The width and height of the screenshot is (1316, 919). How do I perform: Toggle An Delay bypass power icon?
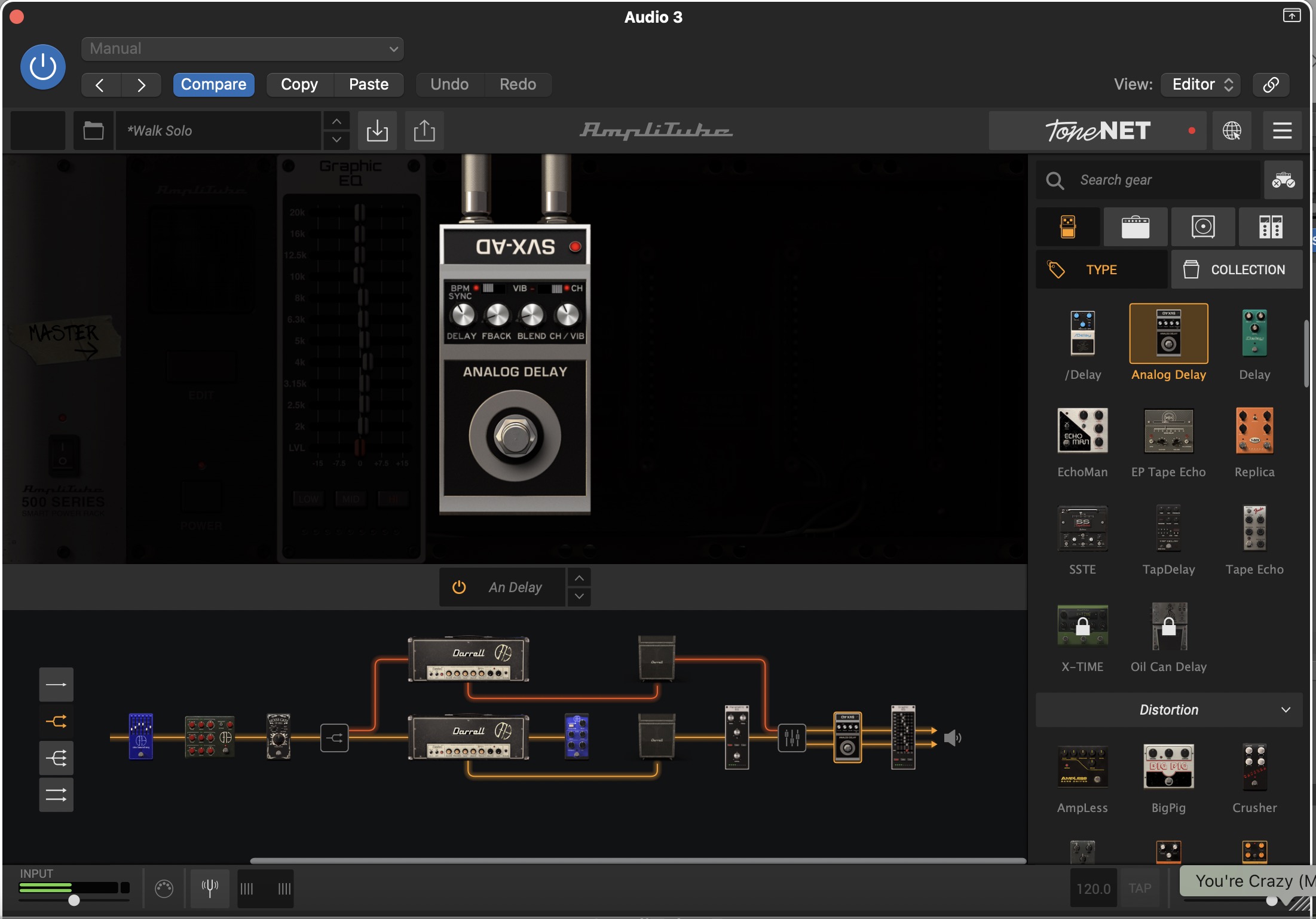pyautogui.click(x=459, y=587)
